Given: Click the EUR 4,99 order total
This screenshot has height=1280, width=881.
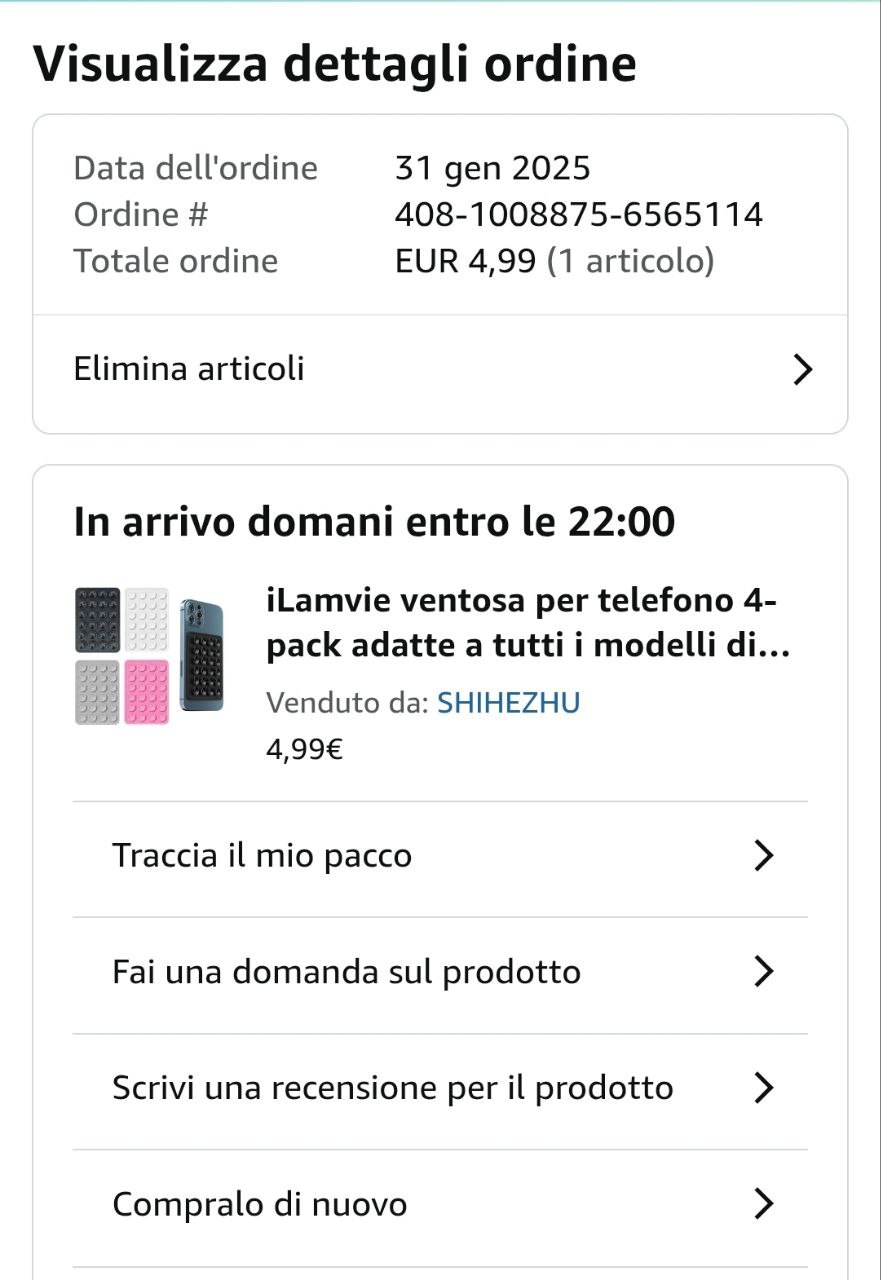Looking at the screenshot, I should [x=466, y=261].
